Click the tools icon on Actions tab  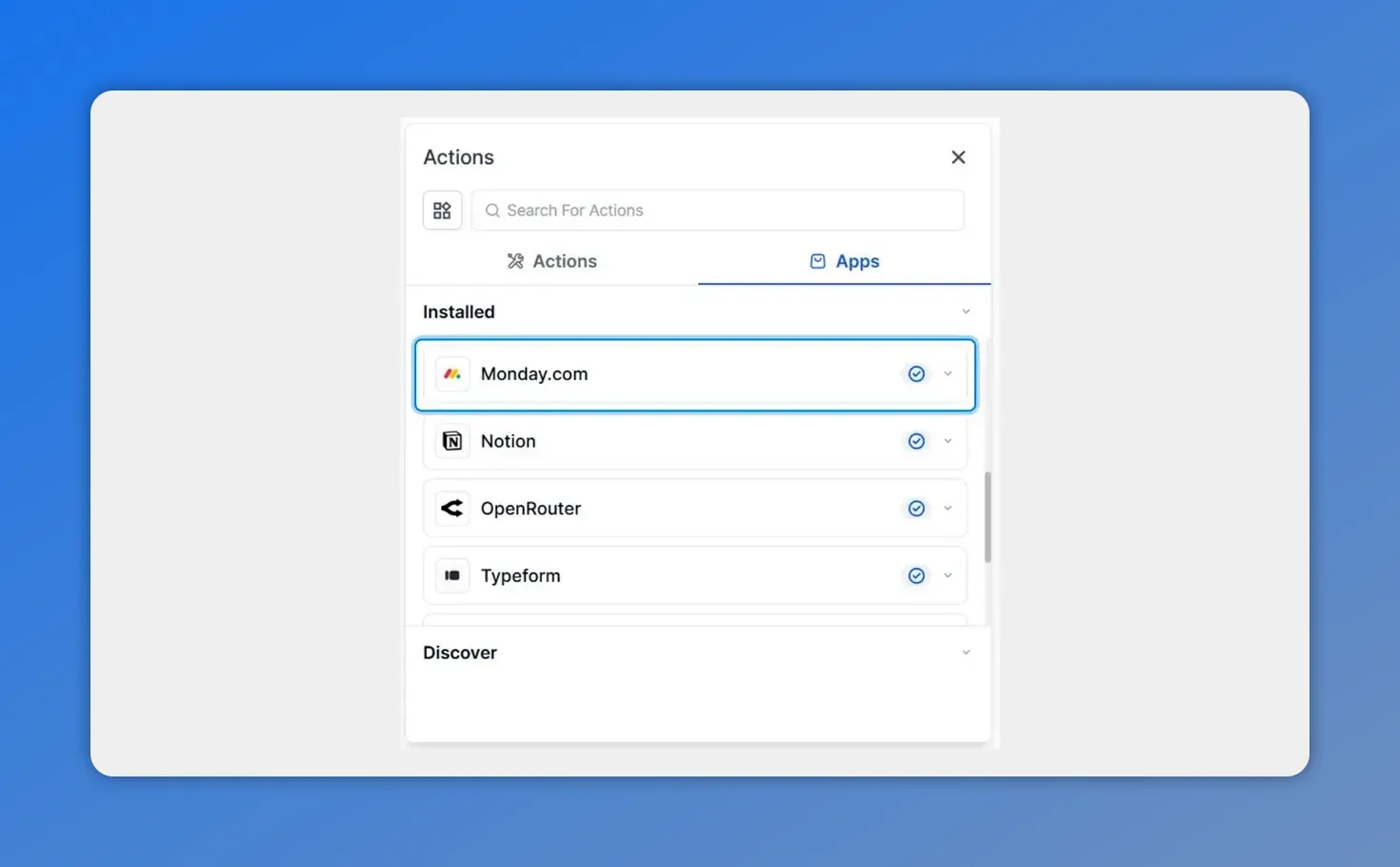pyautogui.click(x=515, y=260)
